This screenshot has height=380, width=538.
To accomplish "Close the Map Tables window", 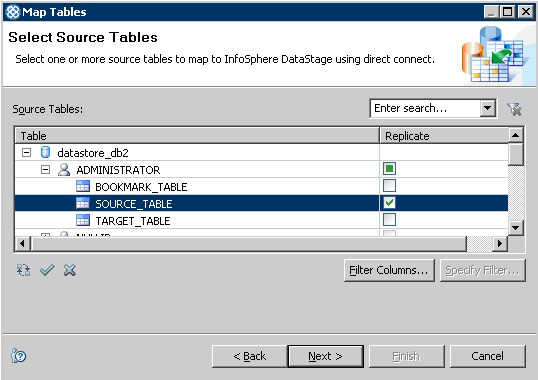I will (x=526, y=12).
